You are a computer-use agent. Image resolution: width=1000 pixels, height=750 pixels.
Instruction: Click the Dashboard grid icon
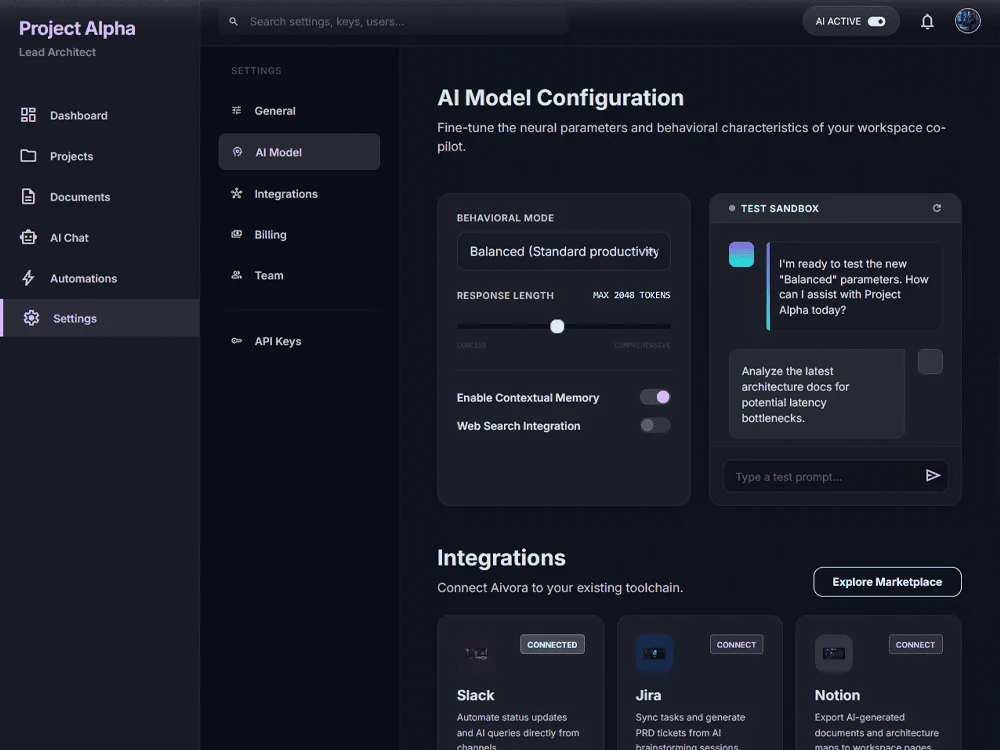(28, 115)
